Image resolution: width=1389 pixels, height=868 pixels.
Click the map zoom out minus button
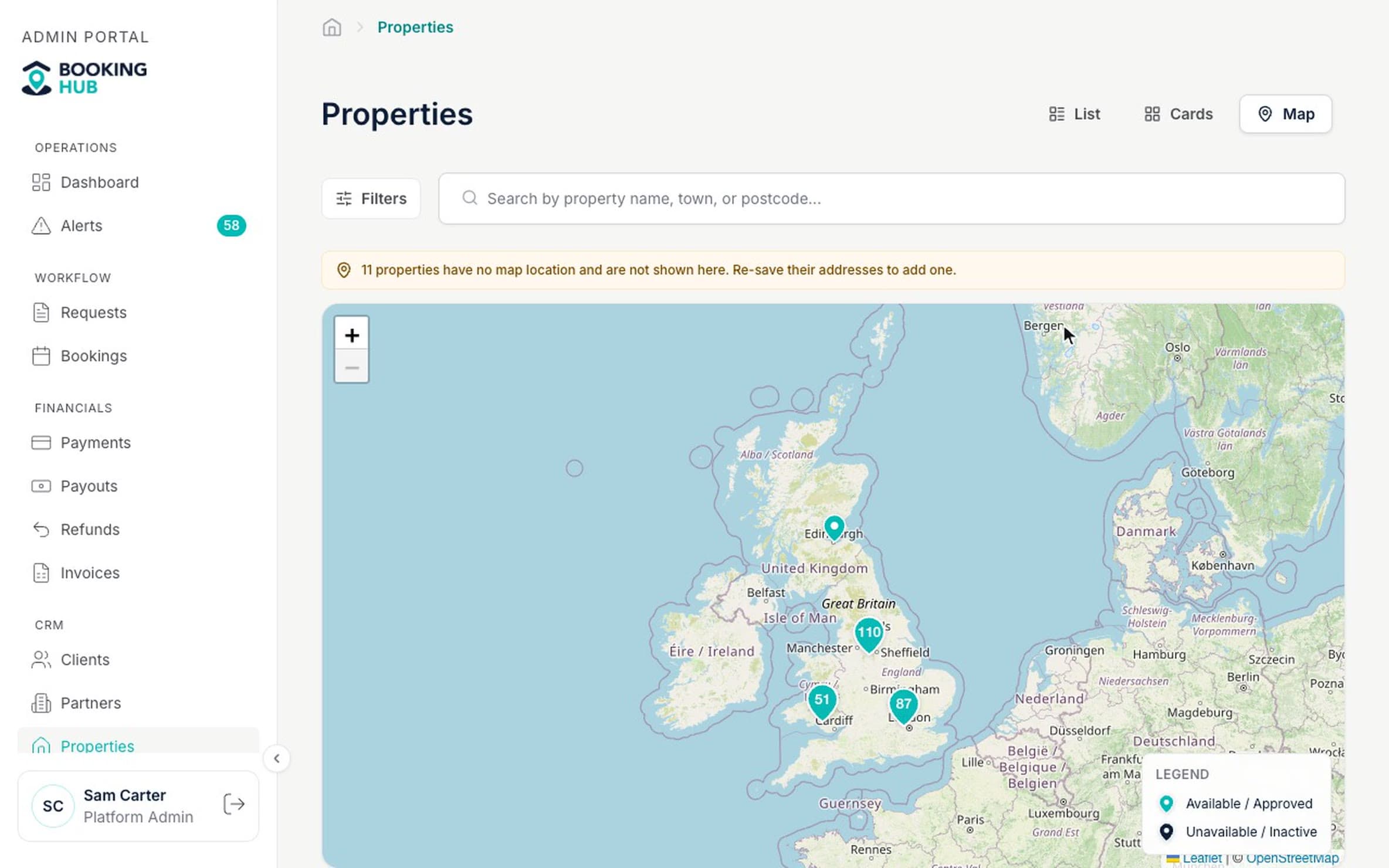[x=352, y=368]
